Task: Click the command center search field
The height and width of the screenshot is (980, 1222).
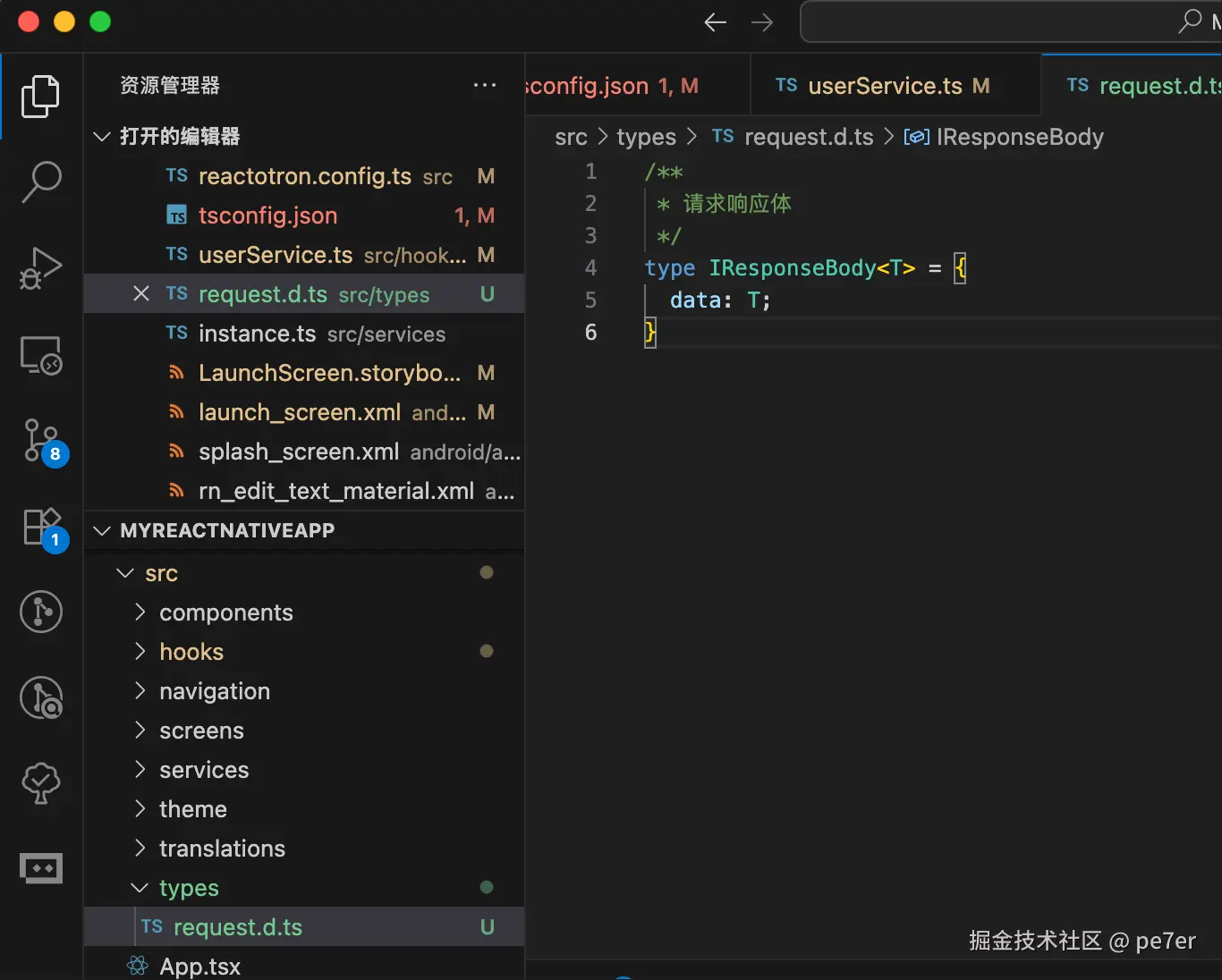Action: point(1011,21)
